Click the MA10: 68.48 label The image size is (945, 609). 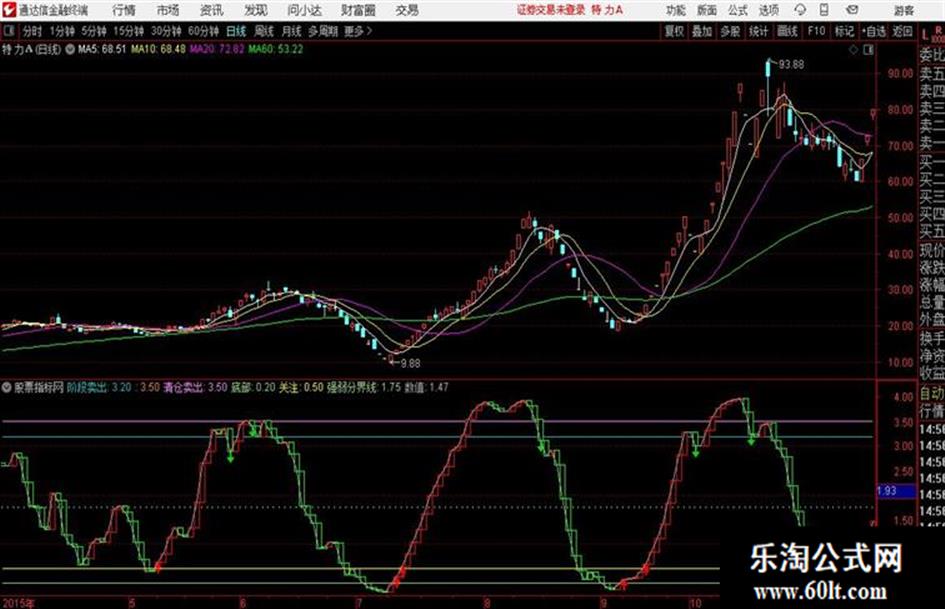point(158,49)
